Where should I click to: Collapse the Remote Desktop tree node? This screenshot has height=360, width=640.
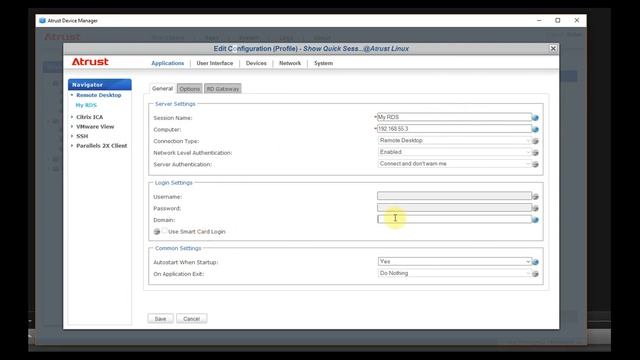click(72, 95)
